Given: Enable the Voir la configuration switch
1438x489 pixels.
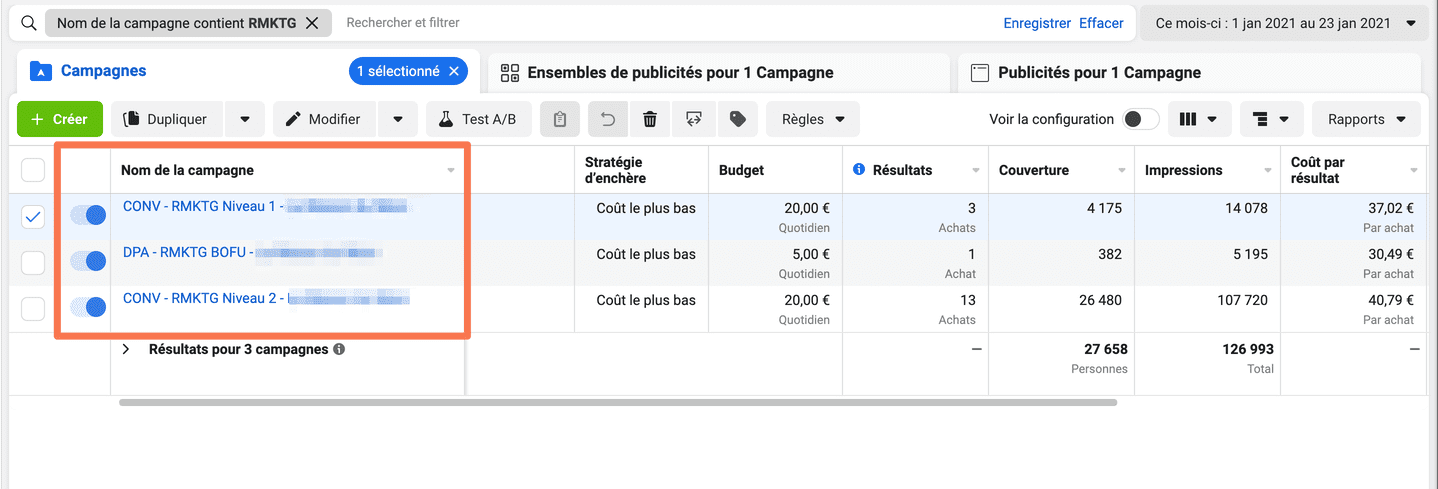Looking at the screenshot, I should (x=1140, y=119).
